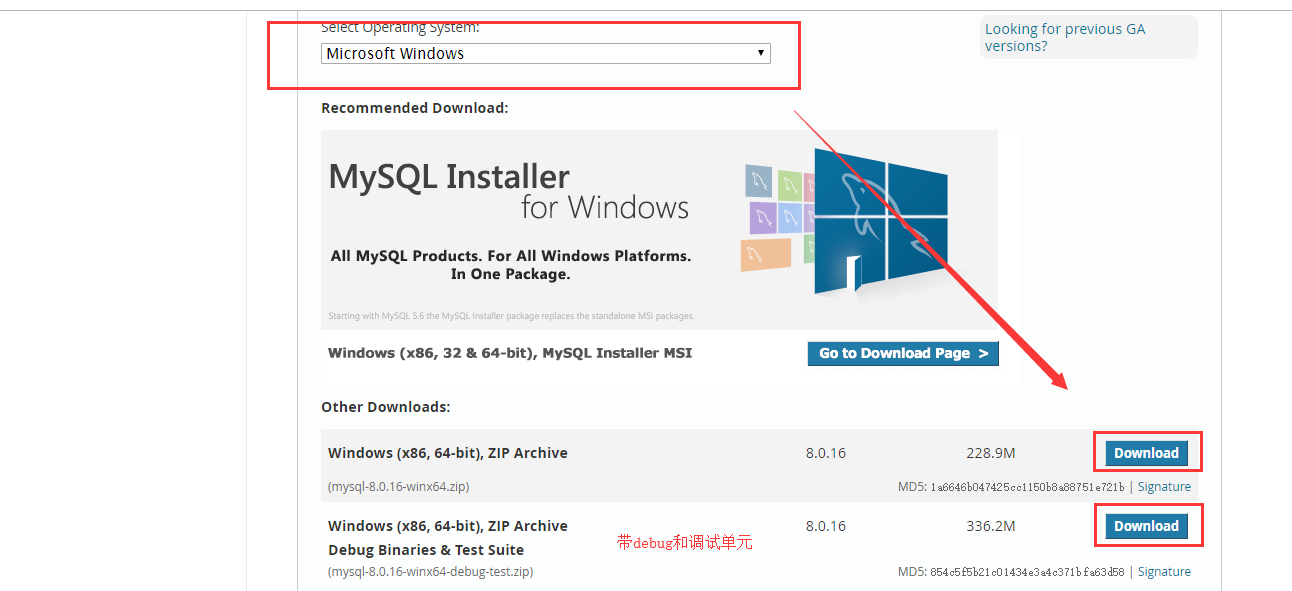This screenshot has height=591, width=1292.
Task: Download the 228.9M ZIP Archive
Action: click(x=1146, y=453)
